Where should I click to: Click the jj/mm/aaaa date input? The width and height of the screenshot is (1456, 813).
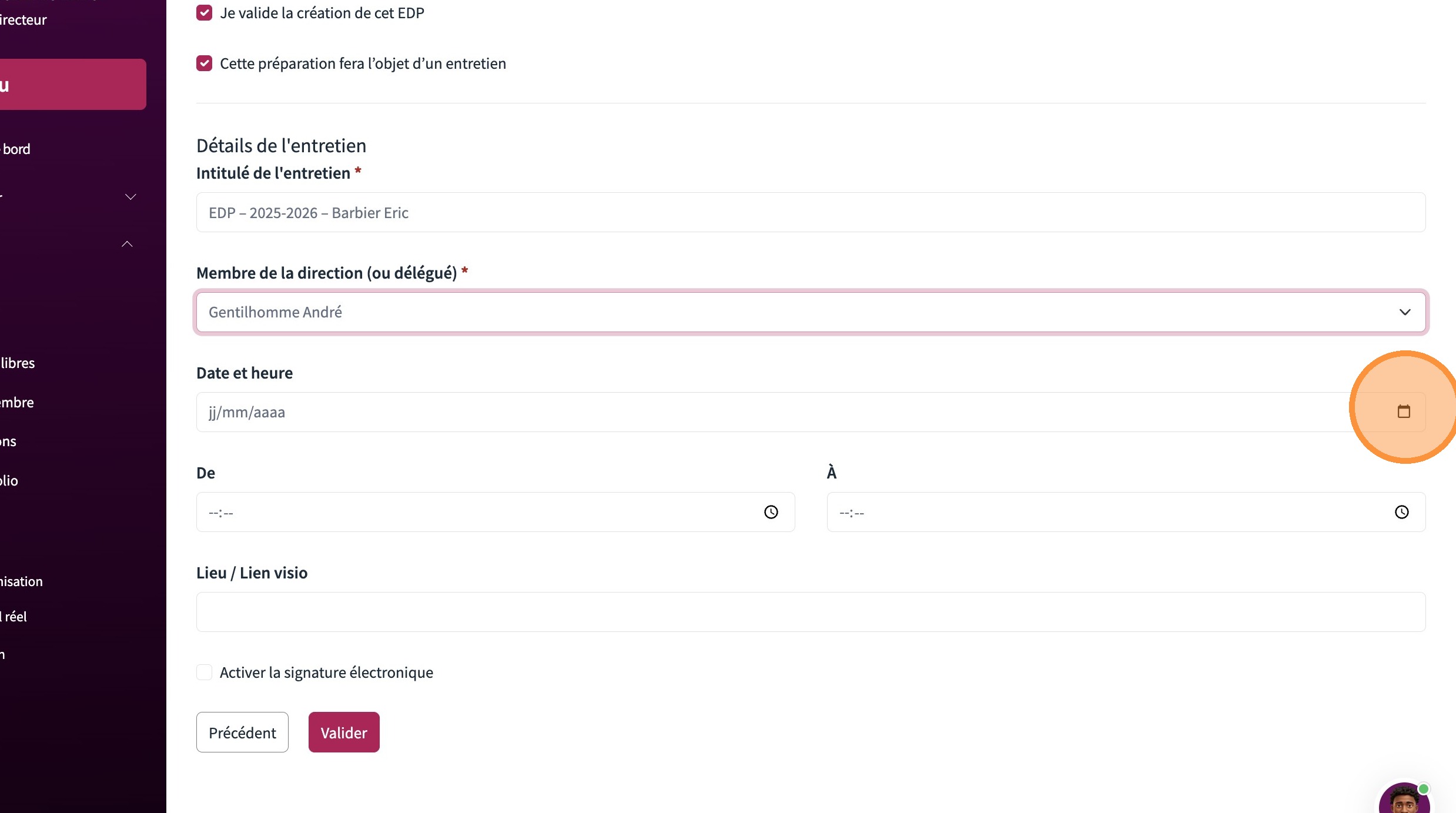(x=764, y=412)
